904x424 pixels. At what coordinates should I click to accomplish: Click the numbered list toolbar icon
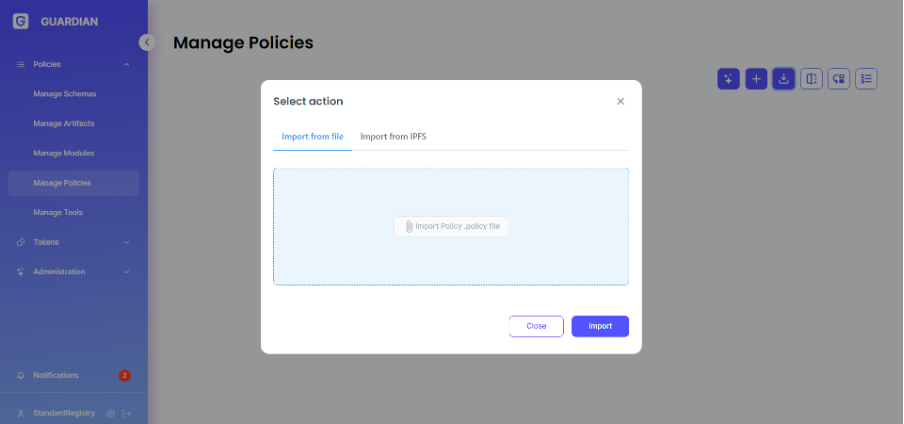coord(866,79)
